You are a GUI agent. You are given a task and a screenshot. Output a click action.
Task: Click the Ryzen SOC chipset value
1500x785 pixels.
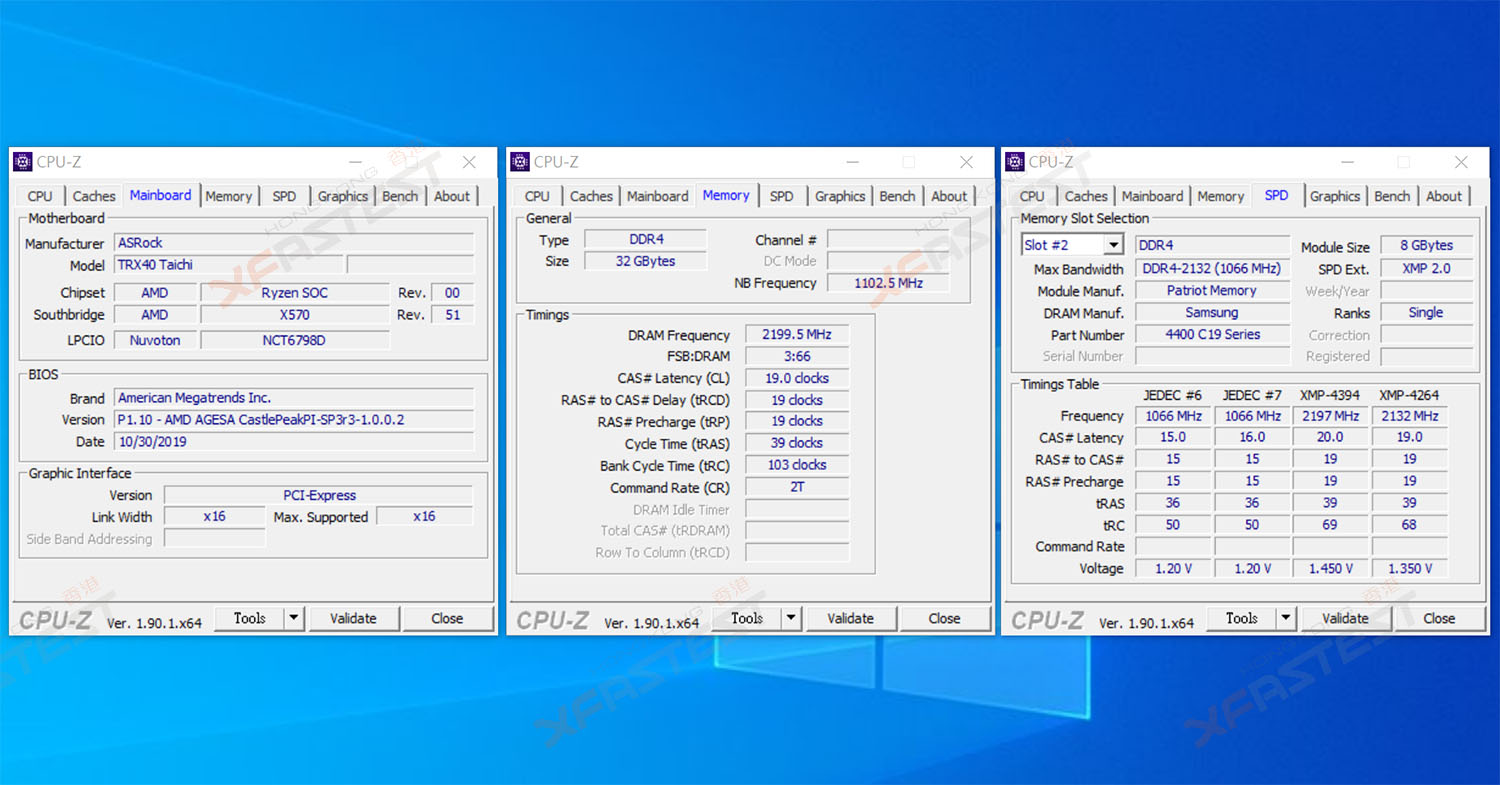point(294,293)
